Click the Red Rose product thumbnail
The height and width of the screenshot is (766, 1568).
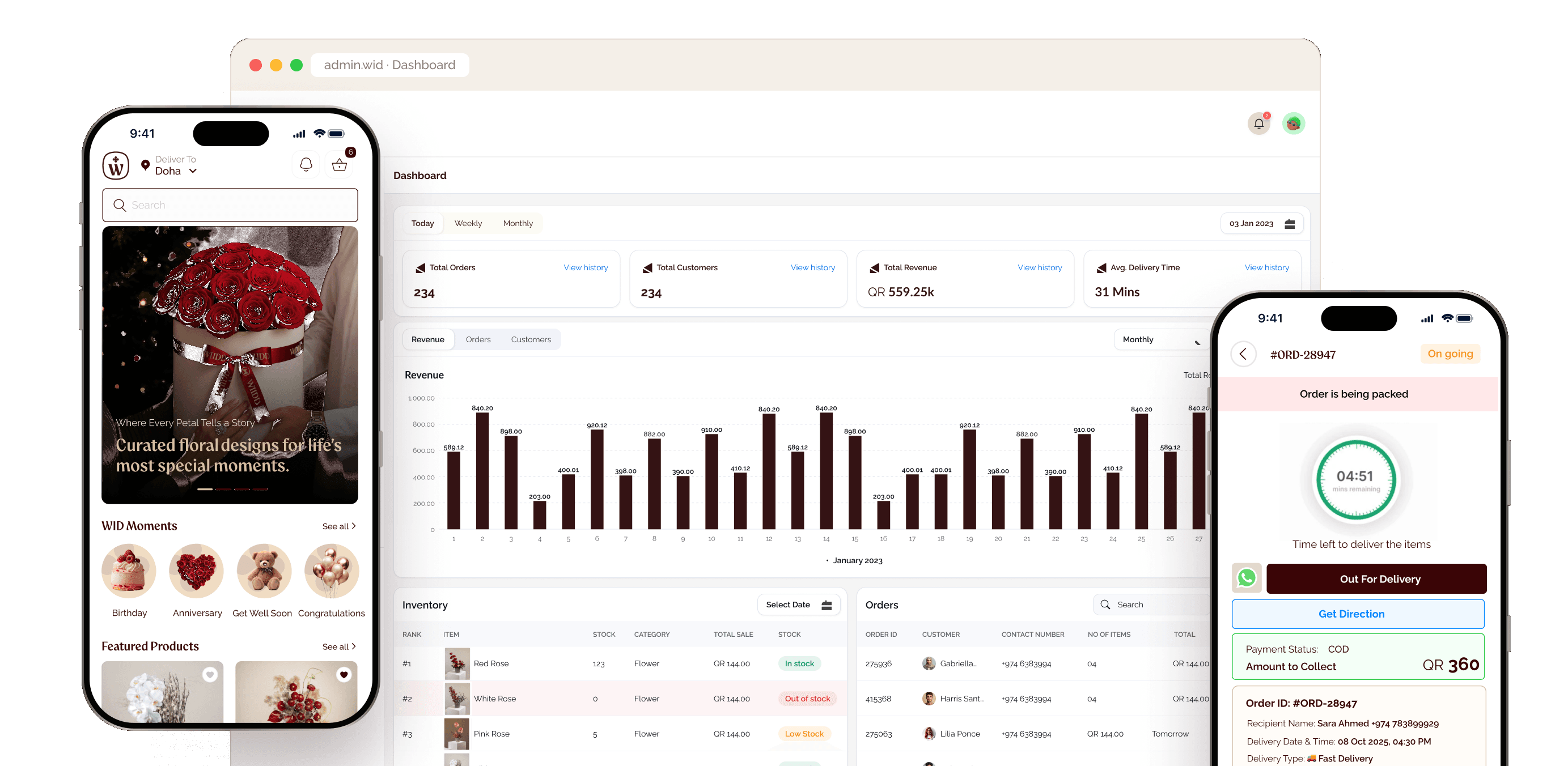click(x=456, y=664)
